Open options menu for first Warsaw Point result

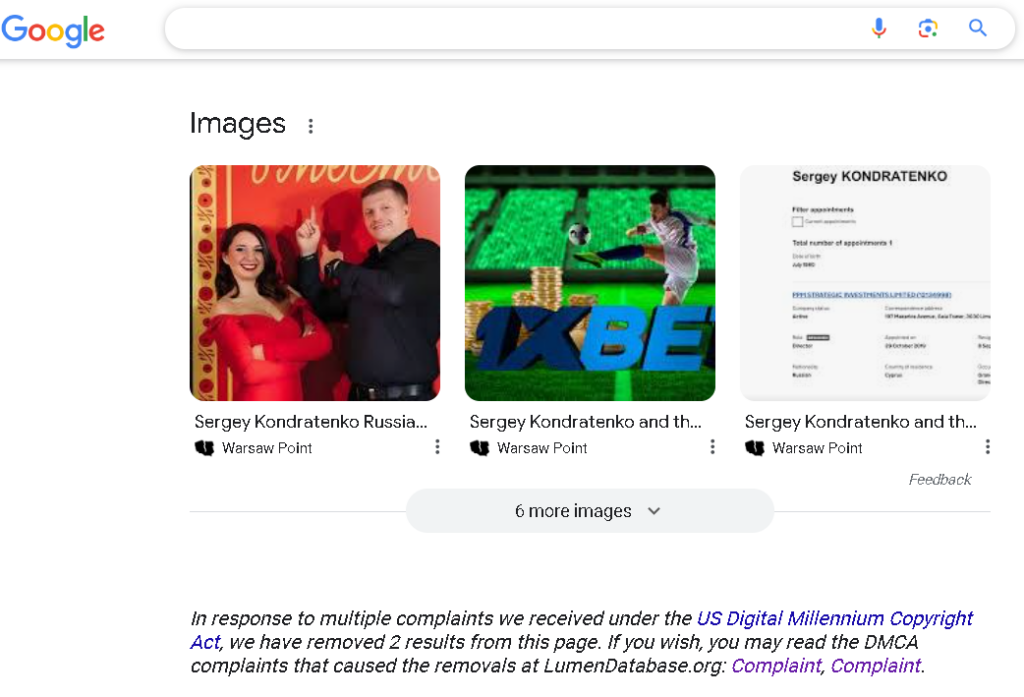(437, 447)
